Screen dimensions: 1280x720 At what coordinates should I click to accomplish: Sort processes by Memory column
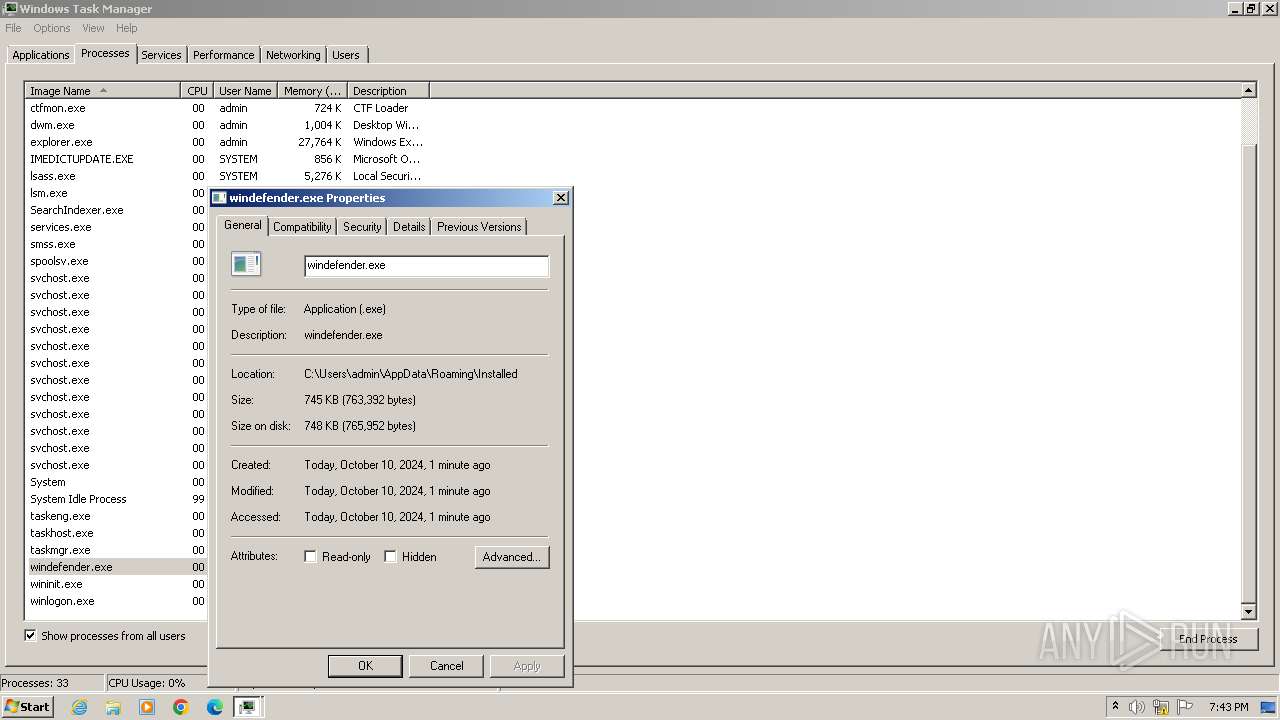[x=312, y=91]
